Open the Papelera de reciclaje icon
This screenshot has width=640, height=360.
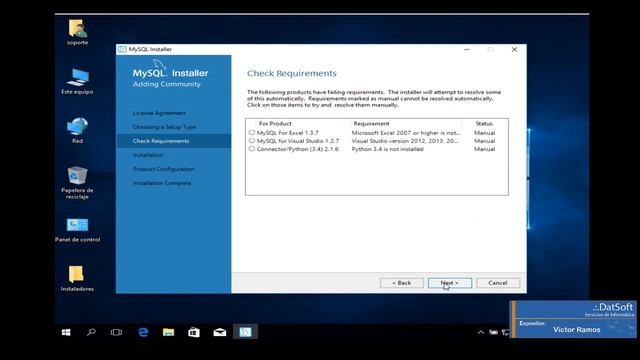point(78,176)
